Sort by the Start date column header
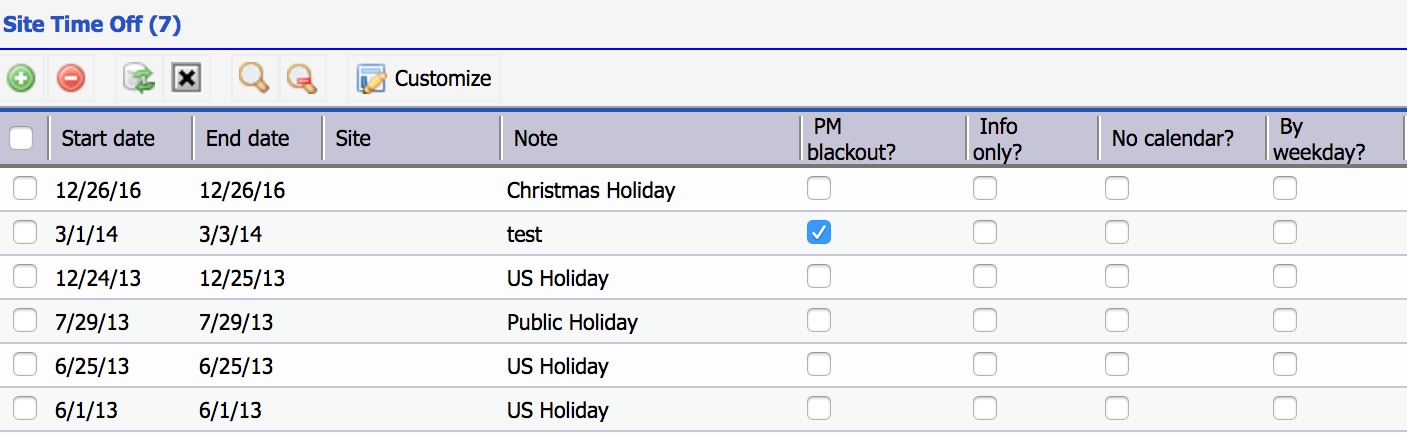 108,139
